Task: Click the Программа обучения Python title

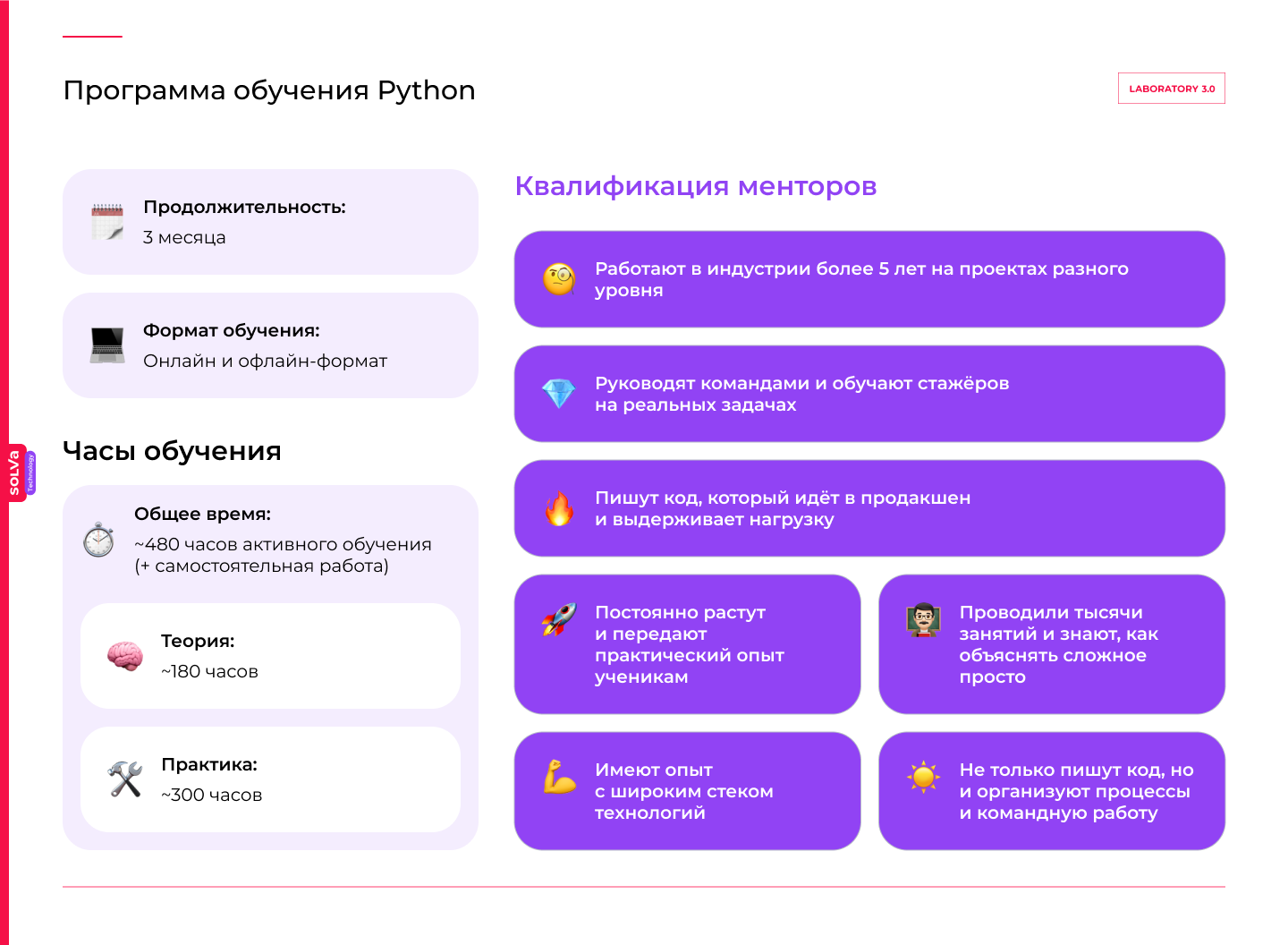Action: pos(269,90)
